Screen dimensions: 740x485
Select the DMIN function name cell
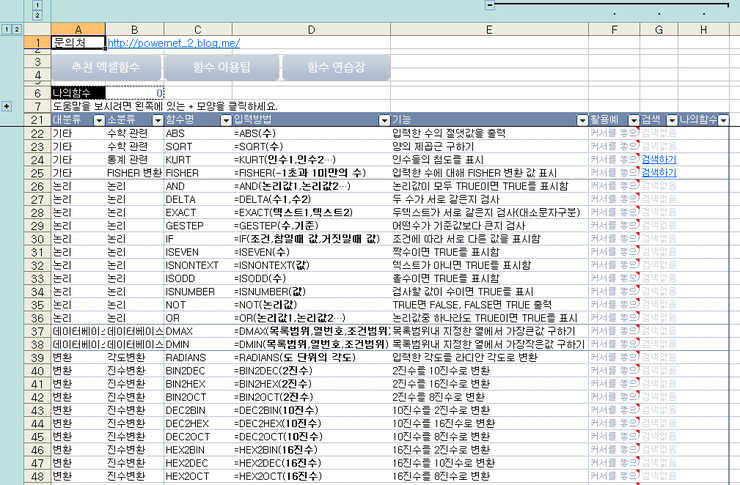[x=198, y=344]
